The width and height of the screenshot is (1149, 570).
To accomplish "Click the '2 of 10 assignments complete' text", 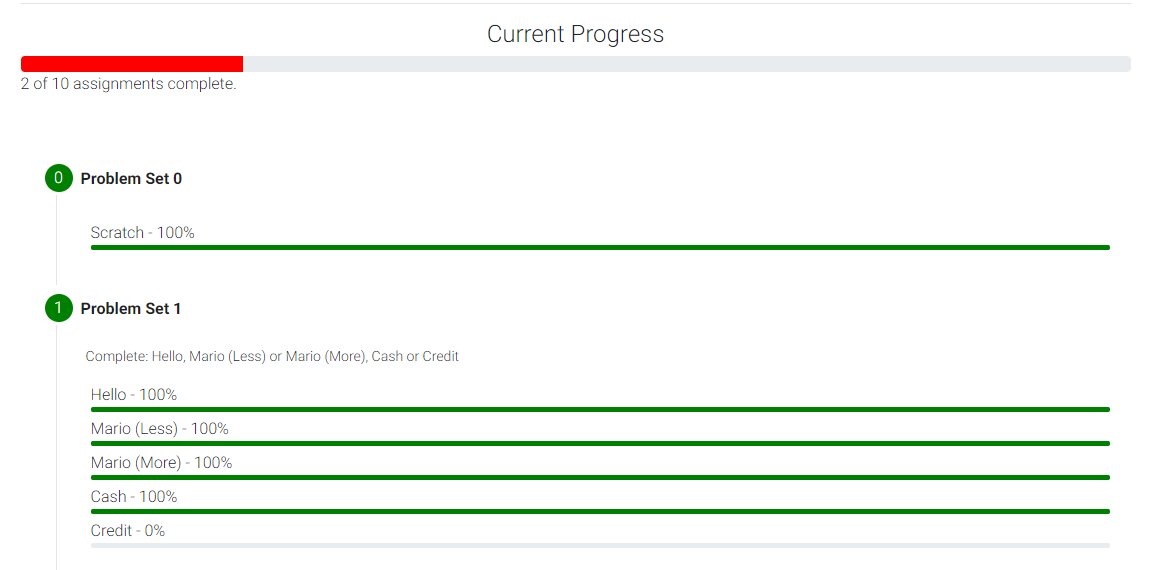I will point(128,84).
